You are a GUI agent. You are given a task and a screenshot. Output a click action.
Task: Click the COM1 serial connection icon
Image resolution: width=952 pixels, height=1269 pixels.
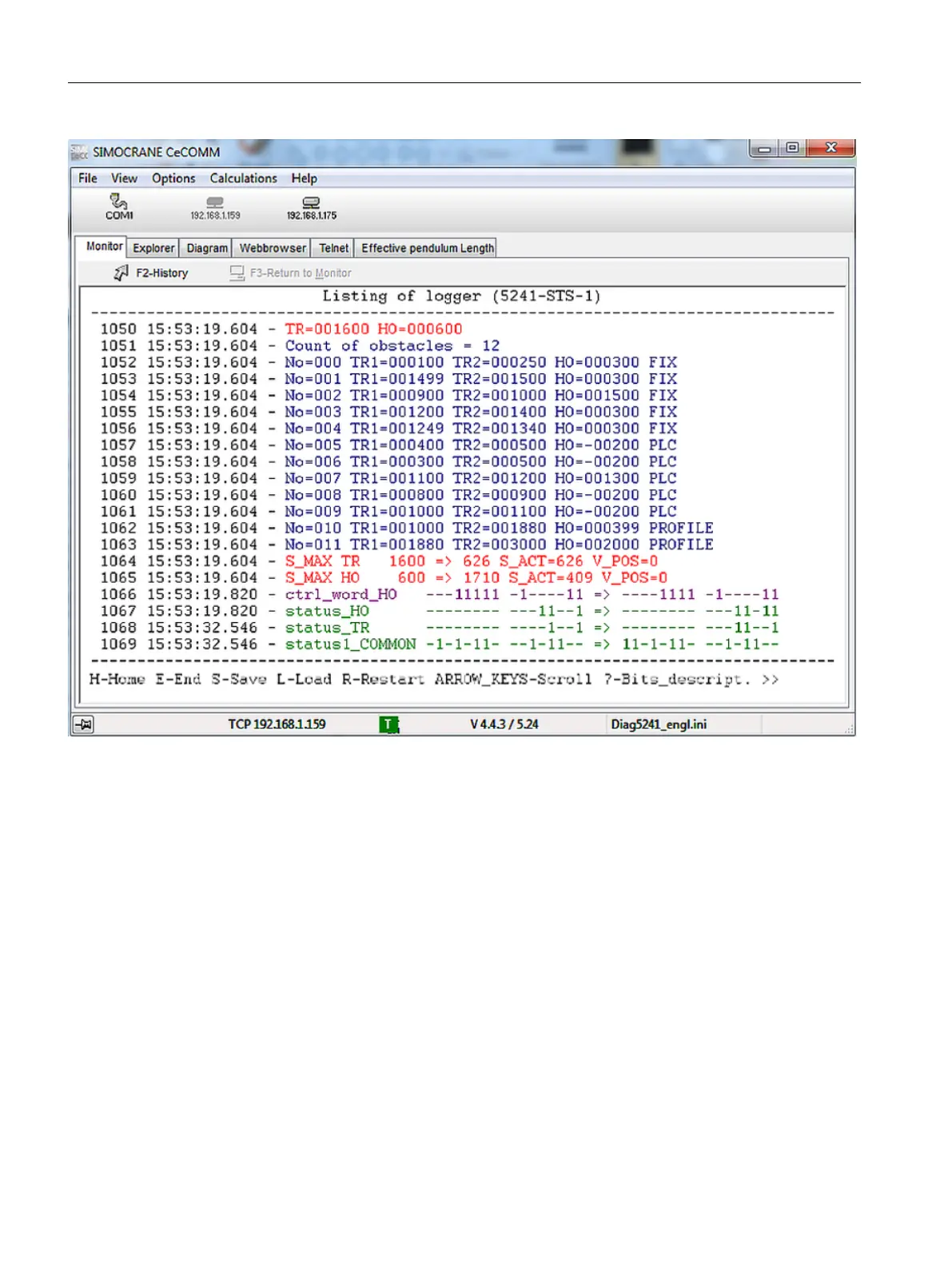tap(119, 206)
